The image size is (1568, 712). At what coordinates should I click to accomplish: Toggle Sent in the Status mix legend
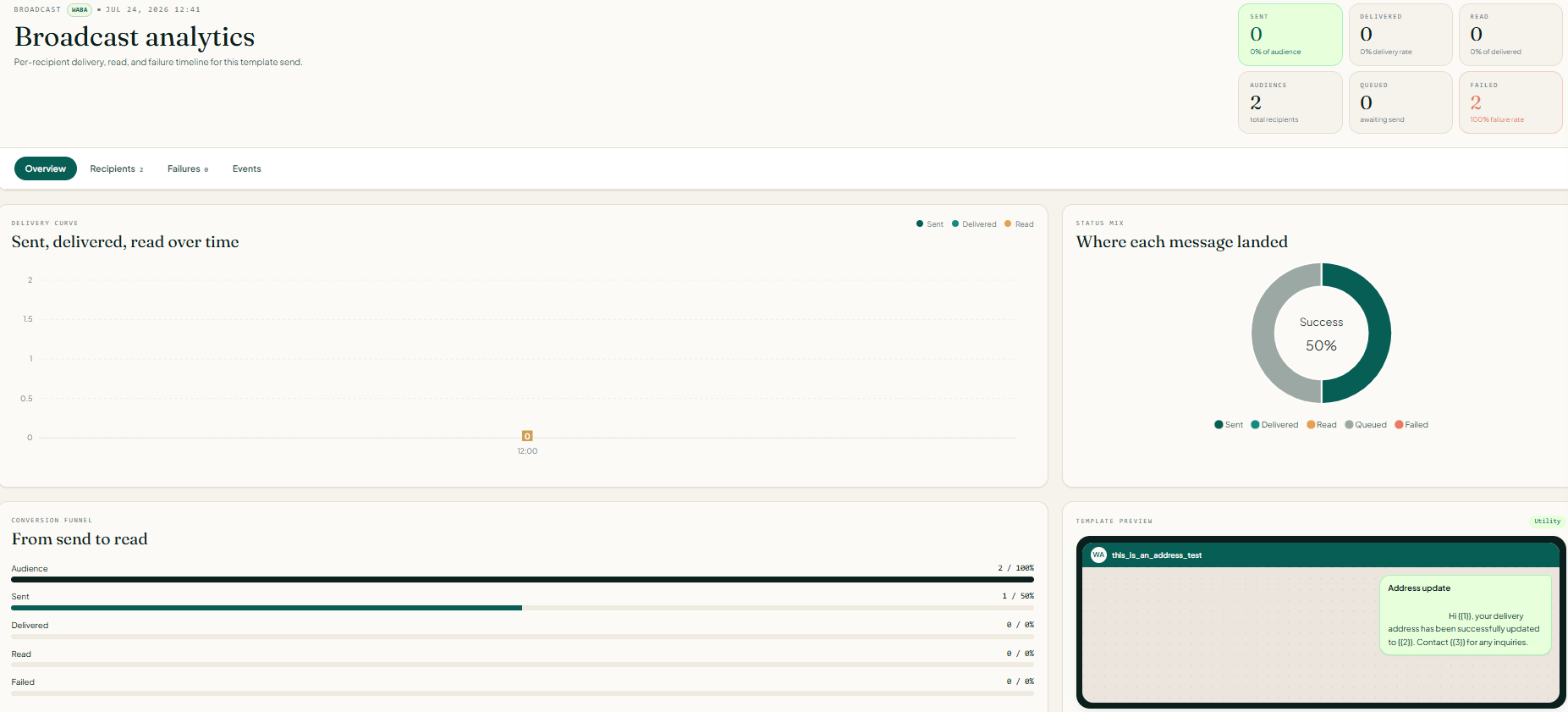coord(1229,425)
